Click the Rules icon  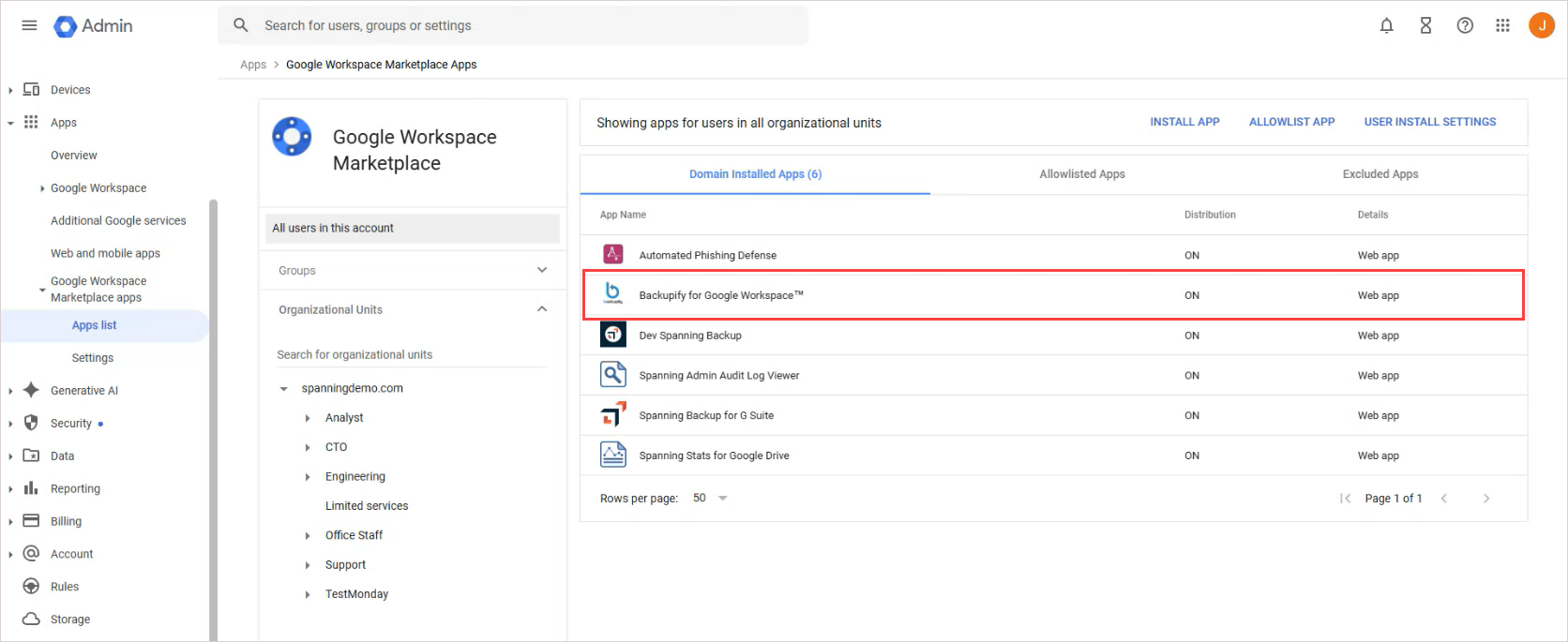pyautogui.click(x=31, y=587)
